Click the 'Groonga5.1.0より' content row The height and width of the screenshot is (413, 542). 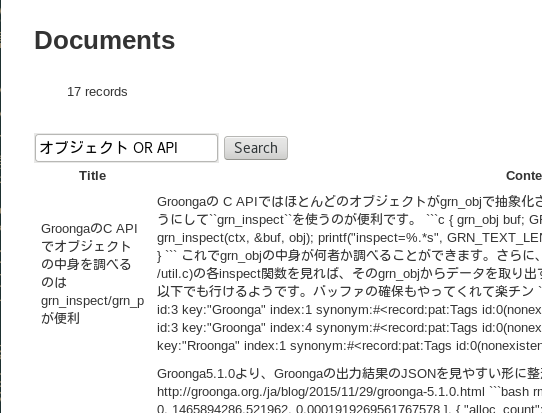click(x=349, y=392)
